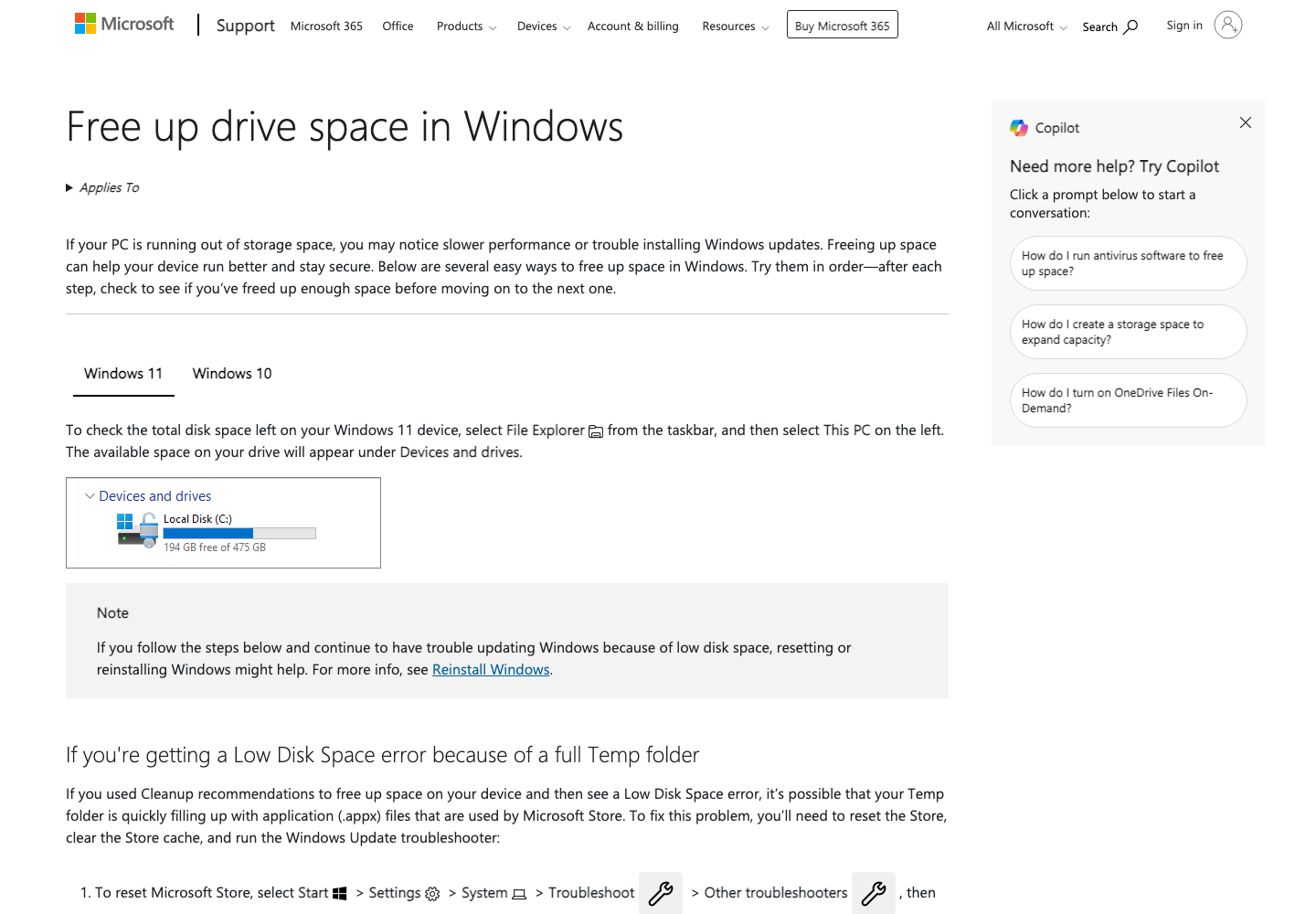Screen dimensions: 1316x914
Task: Switch to the Windows 11 tab
Action: (123, 374)
